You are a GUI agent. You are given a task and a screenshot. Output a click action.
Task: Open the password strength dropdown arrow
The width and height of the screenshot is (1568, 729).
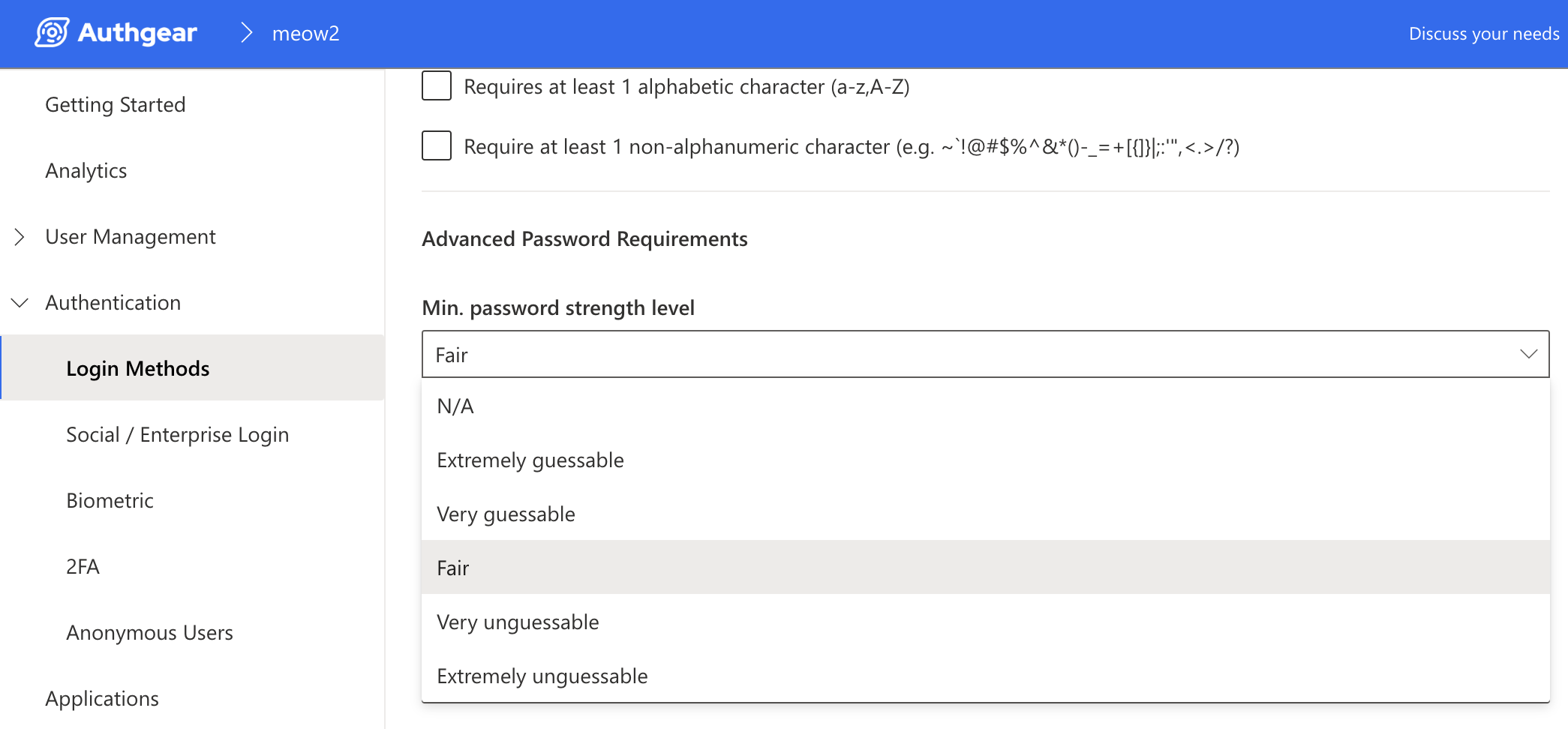pyautogui.click(x=1528, y=354)
